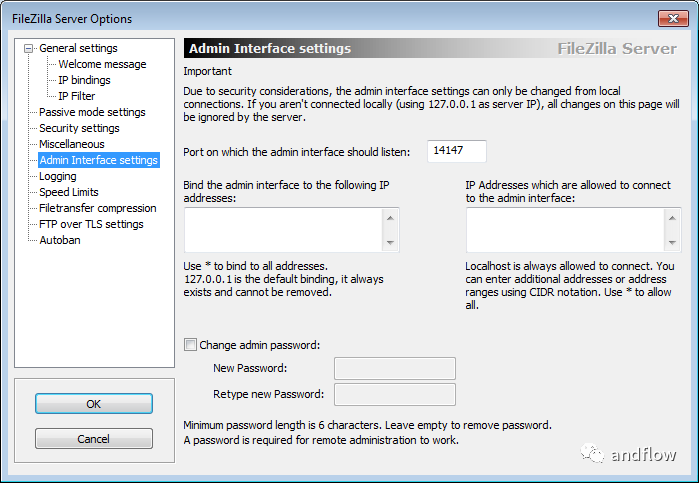
Task: Click the New Password field
Action: [x=395, y=368]
